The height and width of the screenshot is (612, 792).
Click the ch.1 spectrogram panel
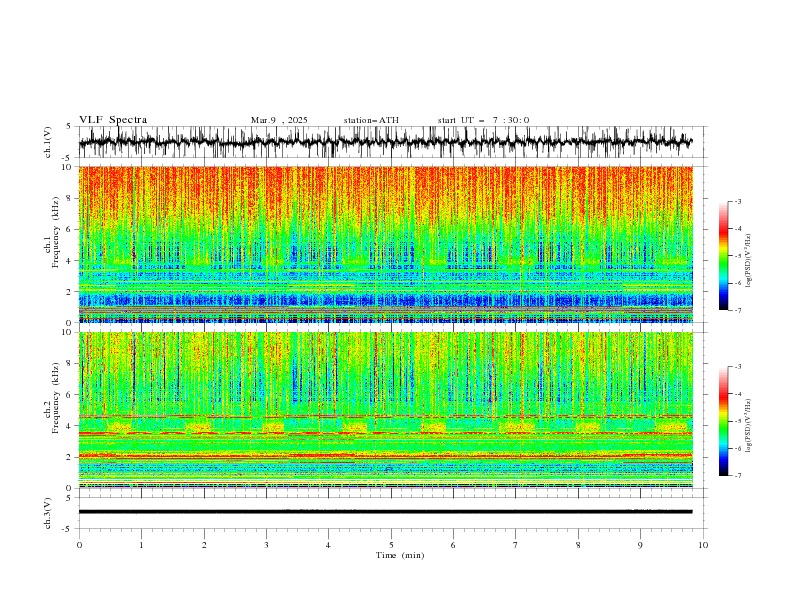[x=385, y=244]
